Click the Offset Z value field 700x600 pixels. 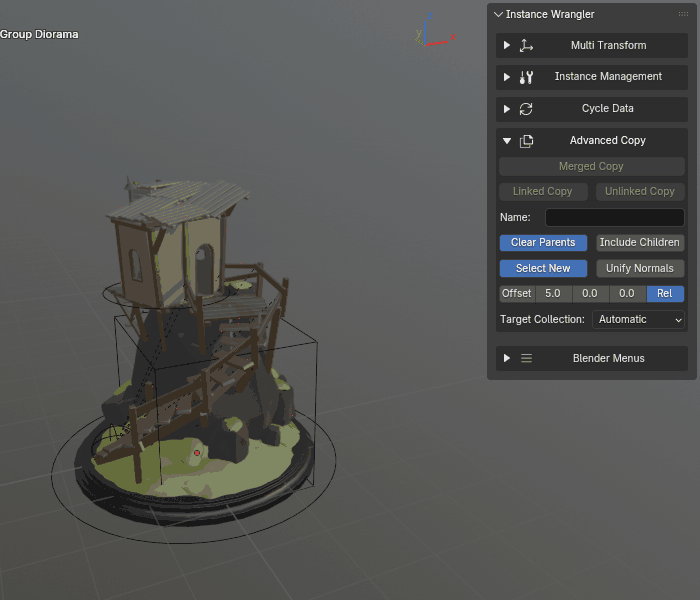pos(628,294)
